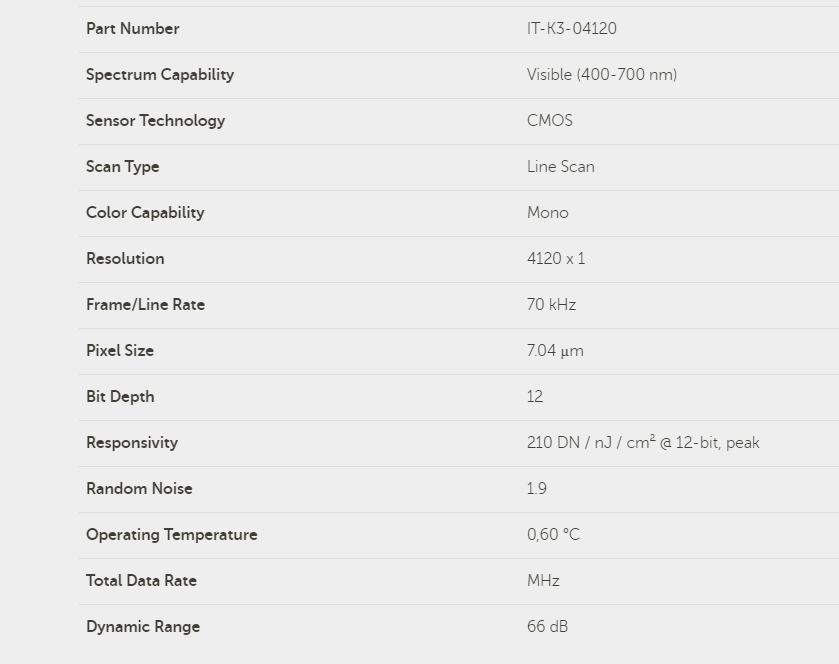
Task: Click the Resolution row label
Action: (x=125, y=259)
